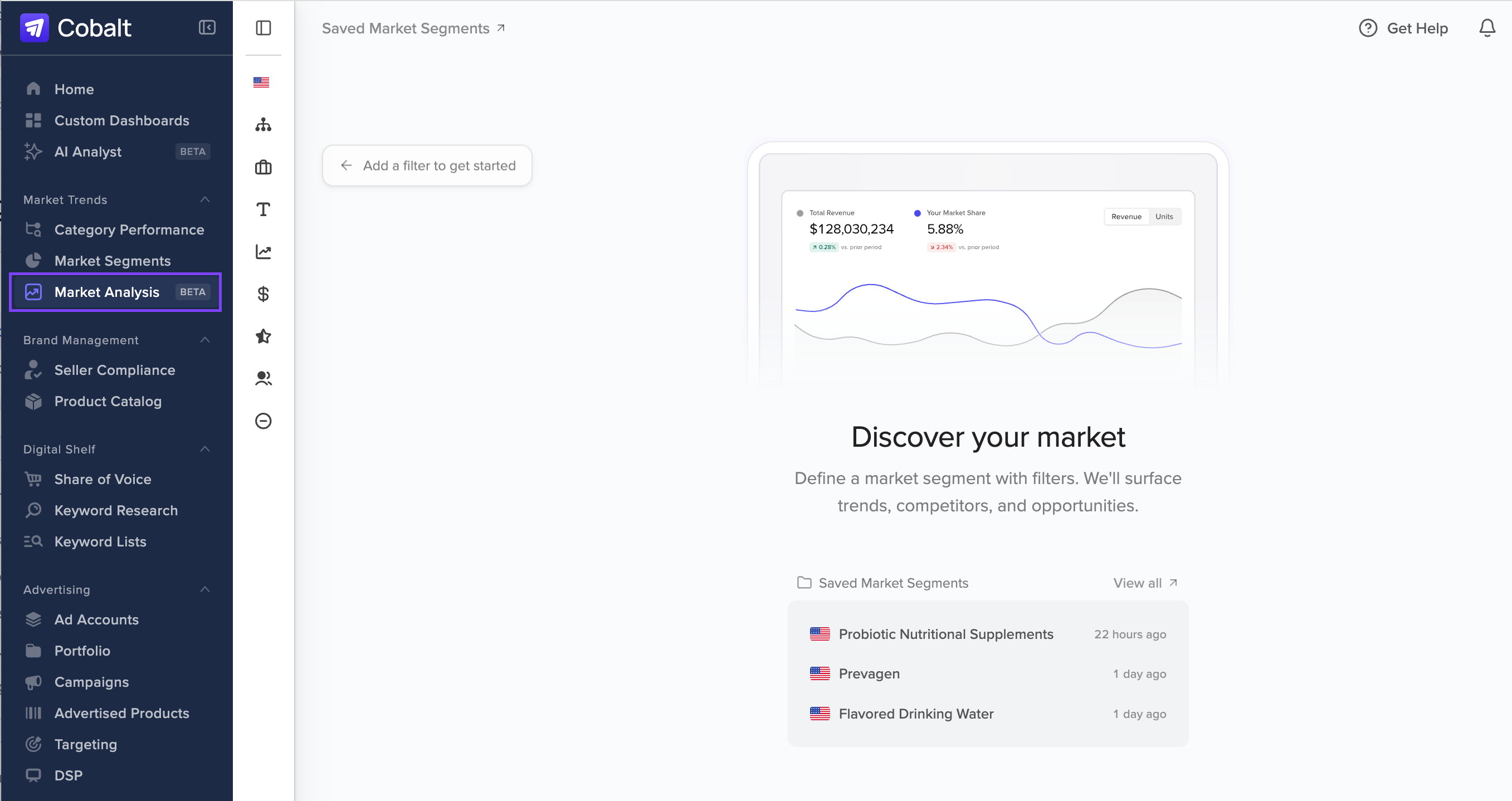Open the star rating filter icon
This screenshot has width=1512, height=801.
(x=264, y=336)
